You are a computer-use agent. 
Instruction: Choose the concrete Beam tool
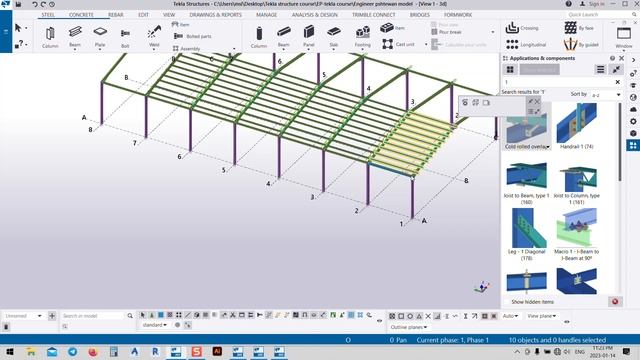click(x=284, y=37)
